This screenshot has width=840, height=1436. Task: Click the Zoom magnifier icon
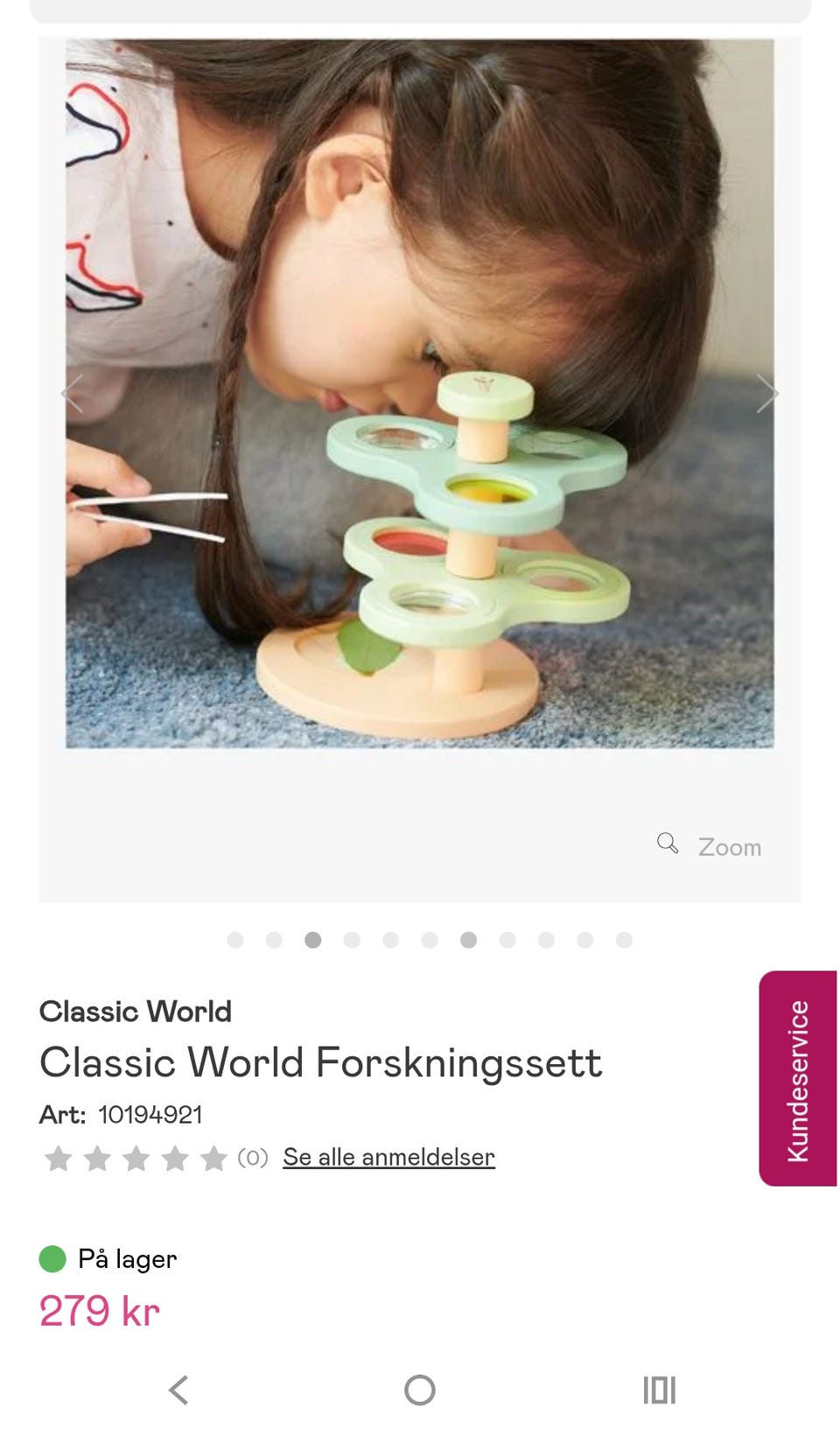point(668,843)
